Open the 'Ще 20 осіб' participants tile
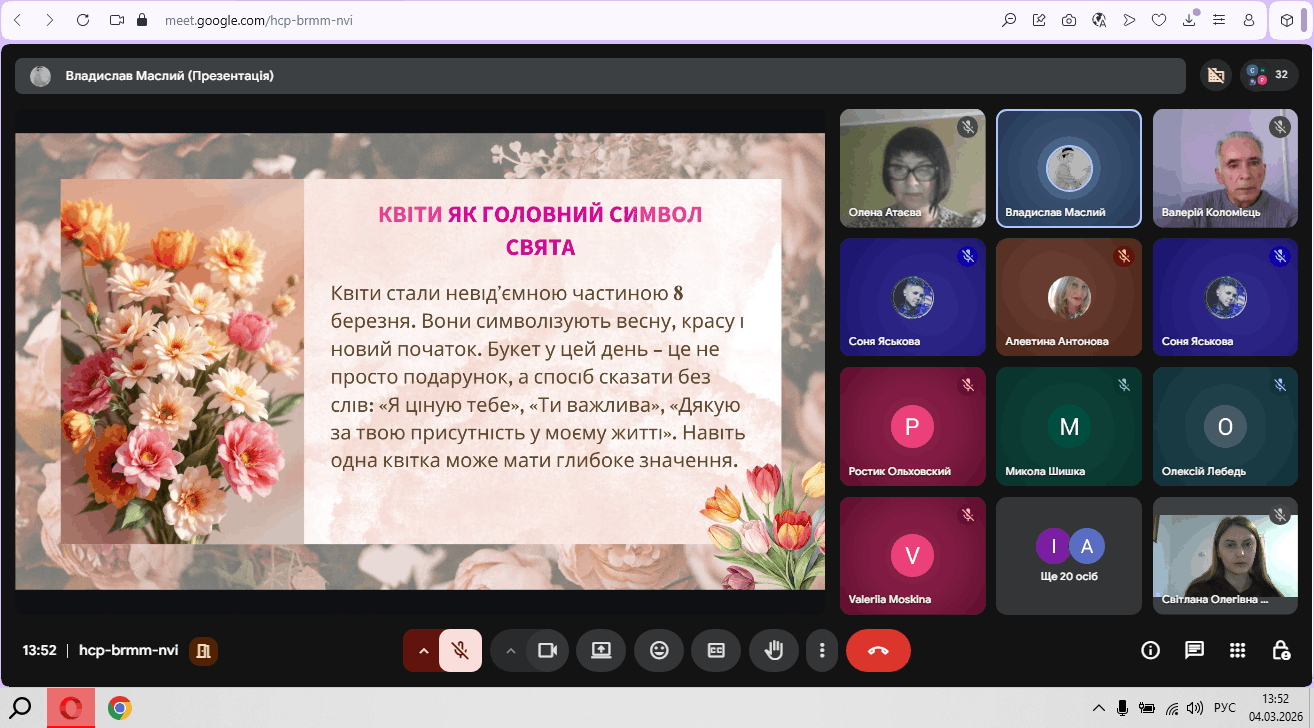Image resolution: width=1314 pixels, height=728 pixels. [x=1068, y=555]
